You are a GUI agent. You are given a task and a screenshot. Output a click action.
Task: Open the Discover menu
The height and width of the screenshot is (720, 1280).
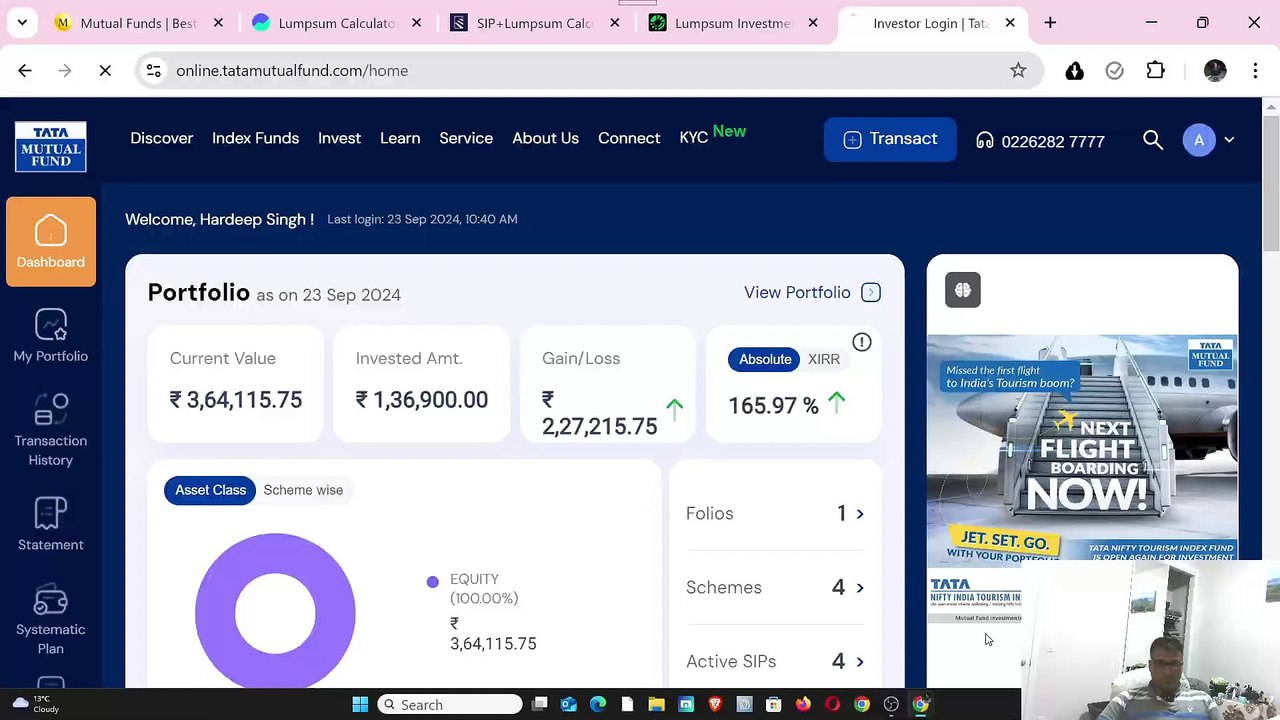pyautogui.click(x=161, y=138)
